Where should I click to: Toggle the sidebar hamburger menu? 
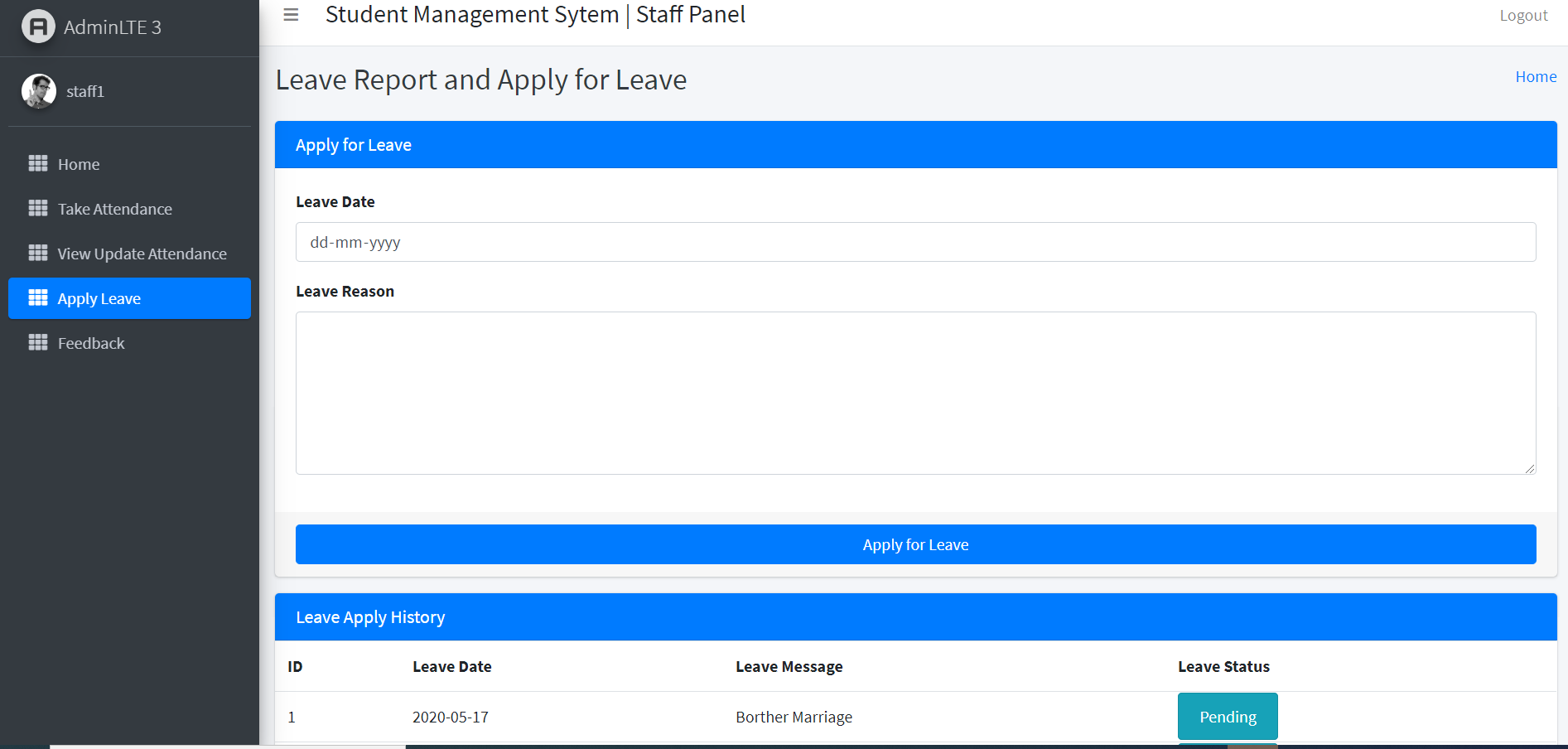pyautogui.click(x=291, y=15)
